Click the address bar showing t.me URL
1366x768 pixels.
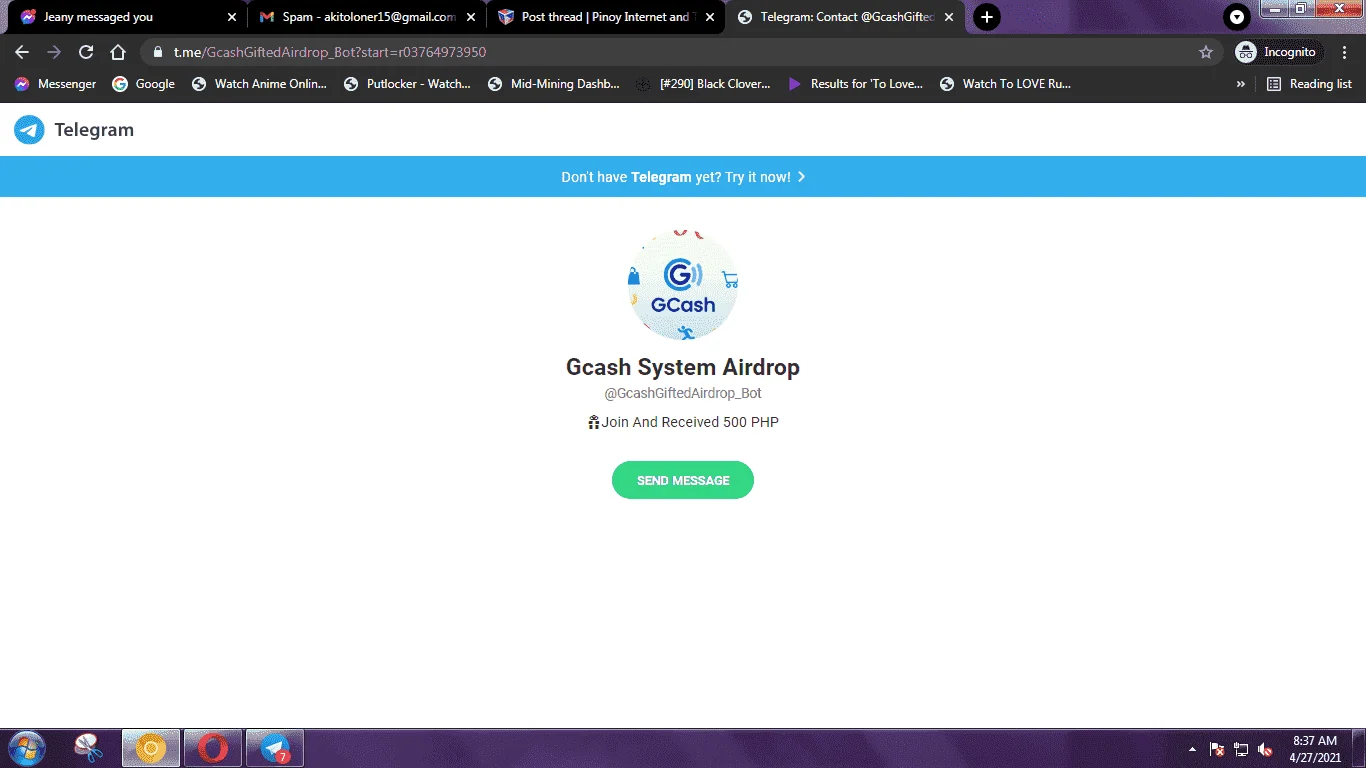pyautogui.click(x=682, y=52)
